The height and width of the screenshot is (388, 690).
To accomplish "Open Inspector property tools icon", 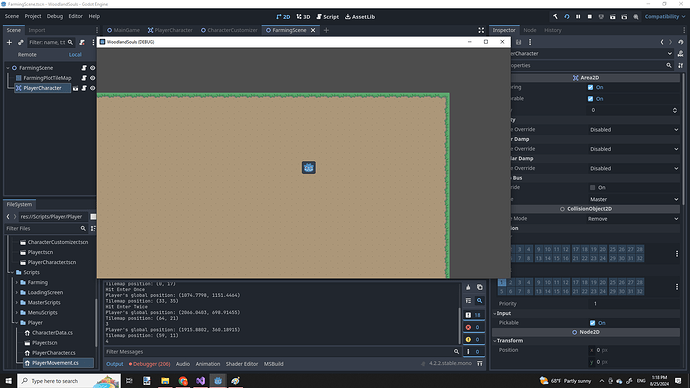I will pyautogui.click(x=681, y=65).
